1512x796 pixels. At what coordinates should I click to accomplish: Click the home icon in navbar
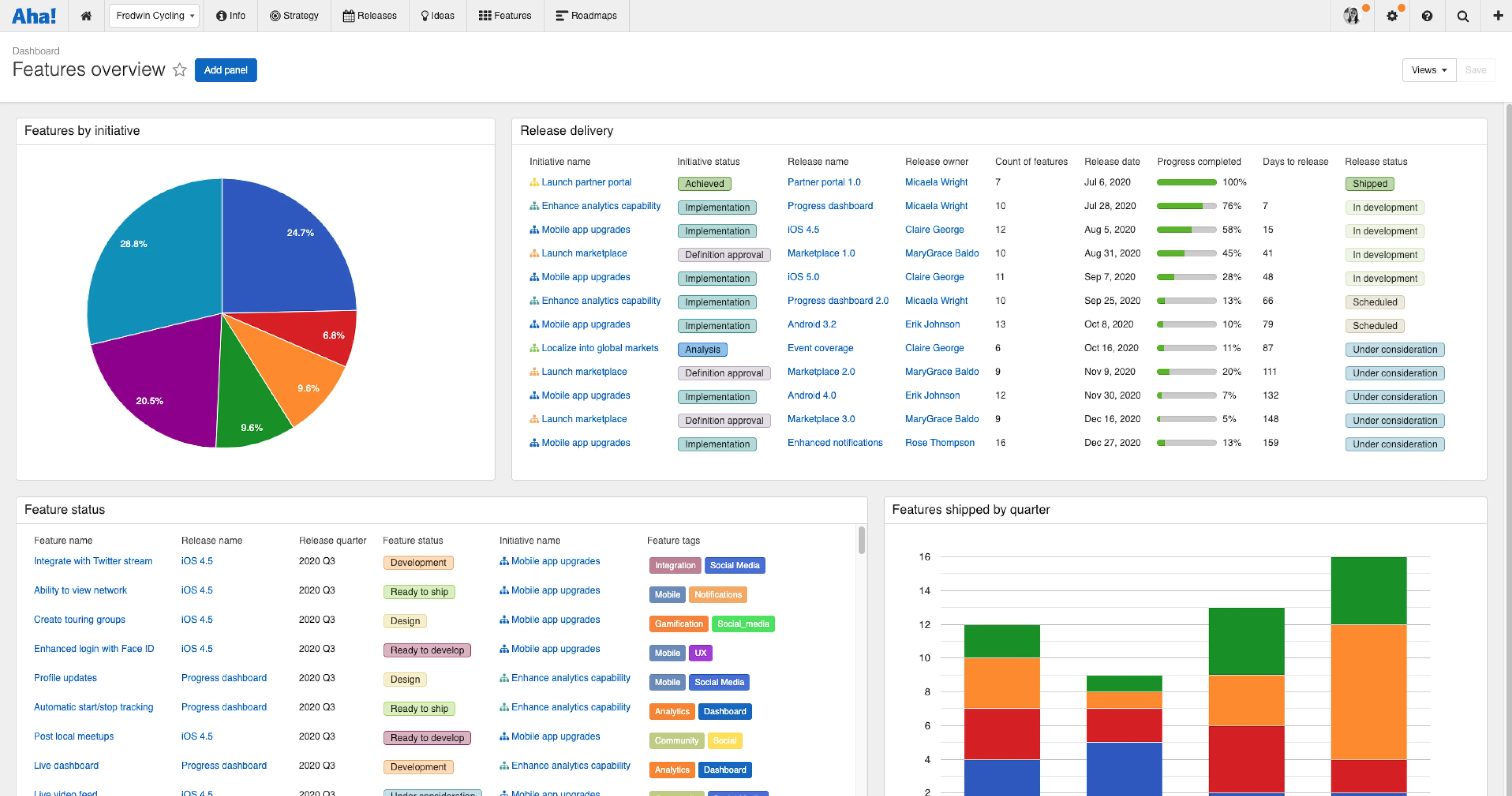86,16
